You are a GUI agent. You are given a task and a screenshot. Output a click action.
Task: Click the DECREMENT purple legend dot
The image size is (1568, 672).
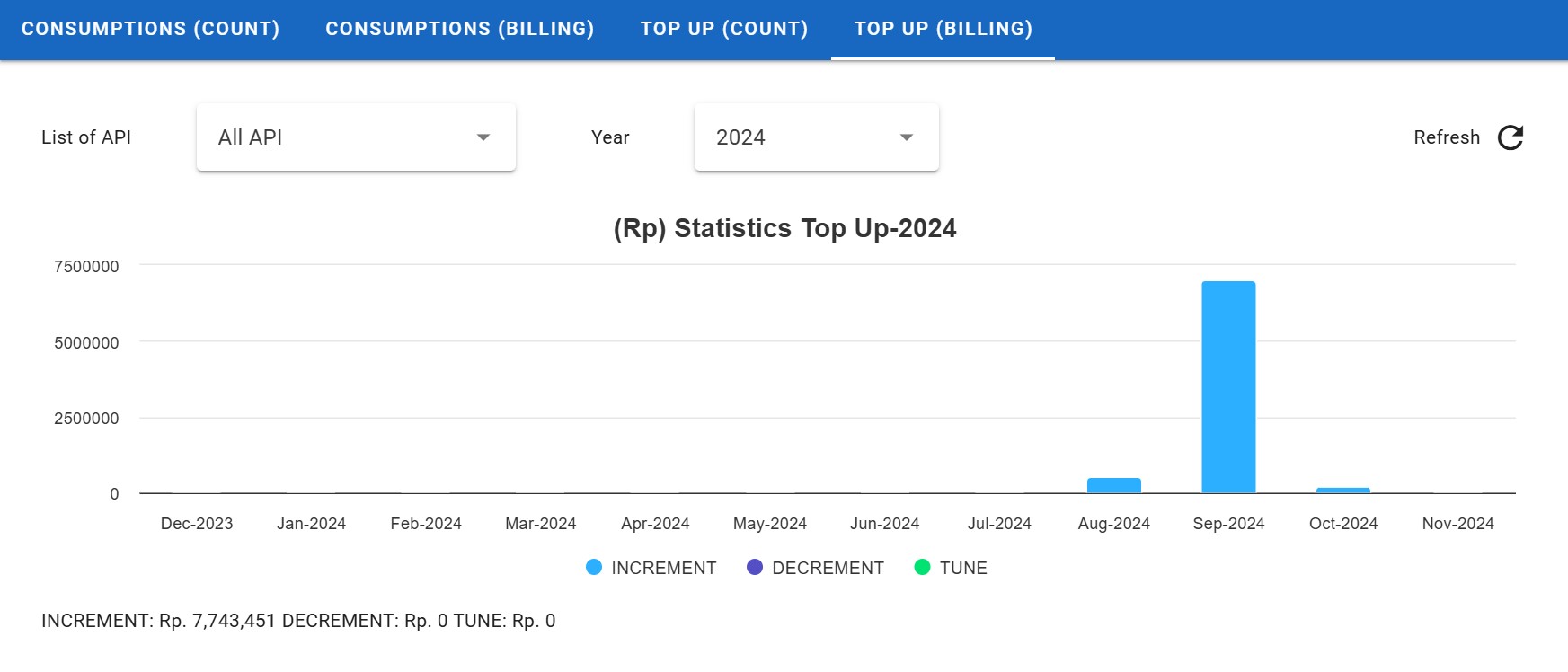click(755, 567)
